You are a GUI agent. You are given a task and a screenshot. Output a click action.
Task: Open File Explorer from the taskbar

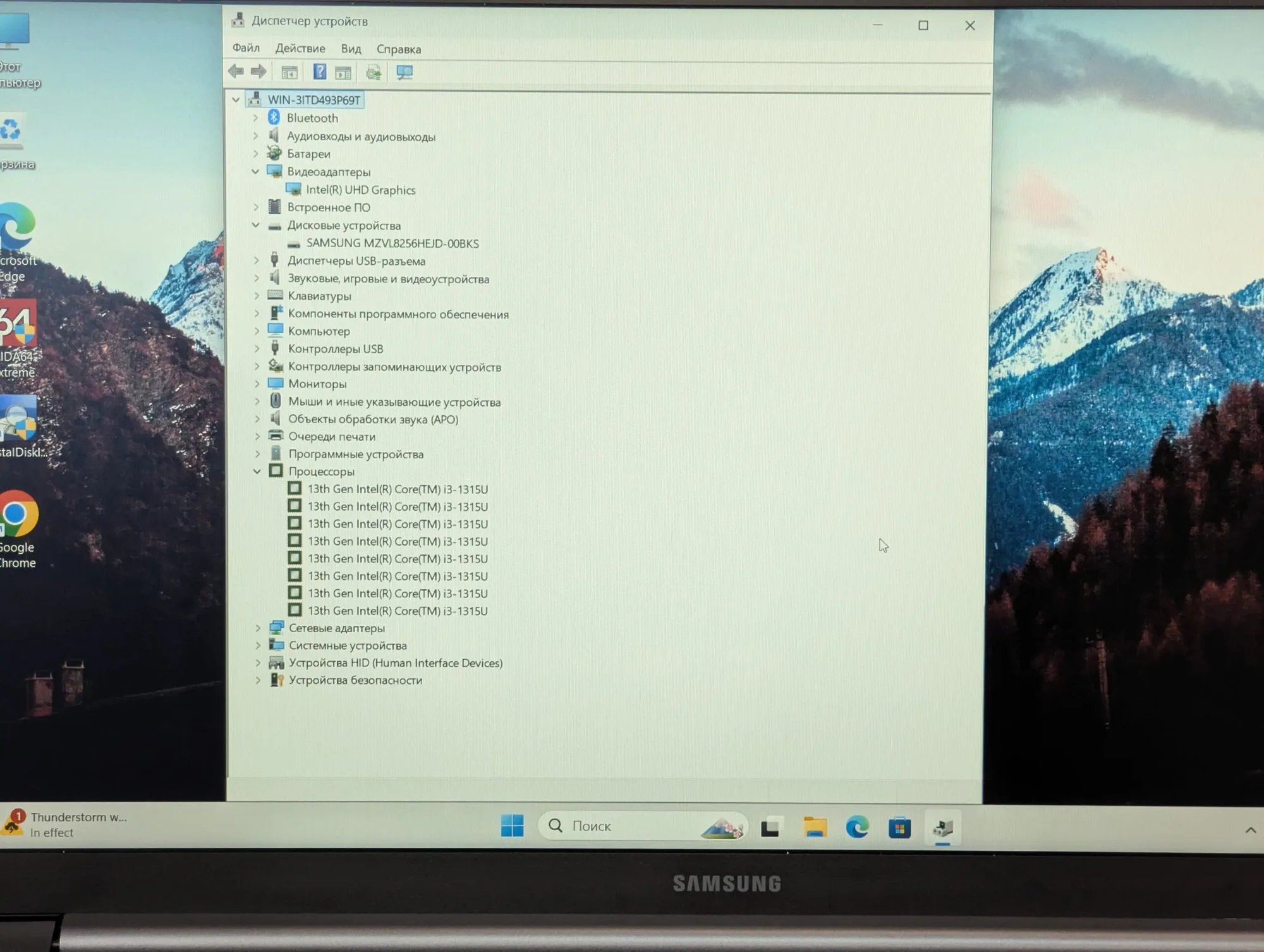[815, 827]
